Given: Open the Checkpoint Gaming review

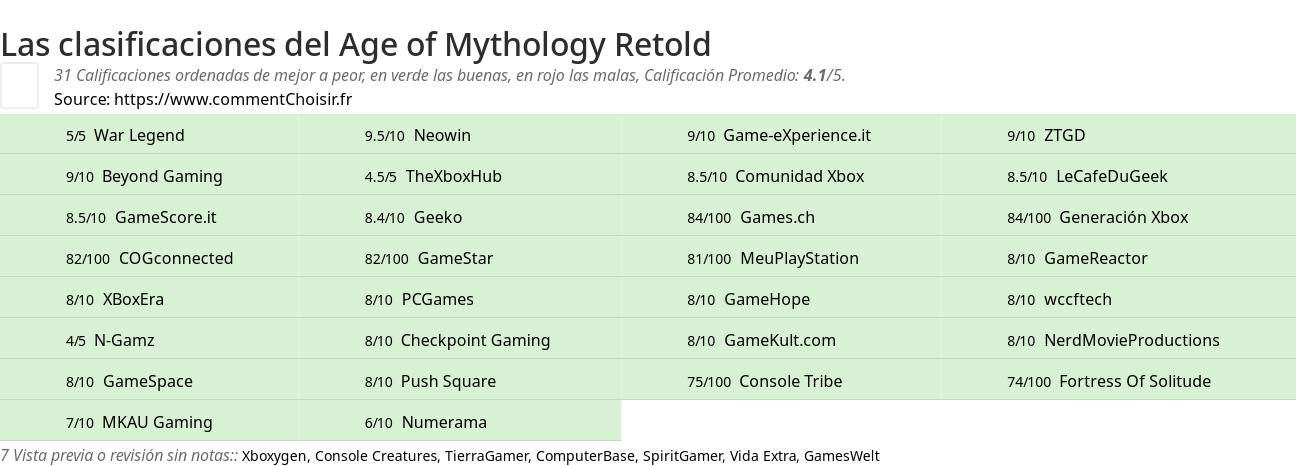Looking at the screenshot, I should 475,341.
